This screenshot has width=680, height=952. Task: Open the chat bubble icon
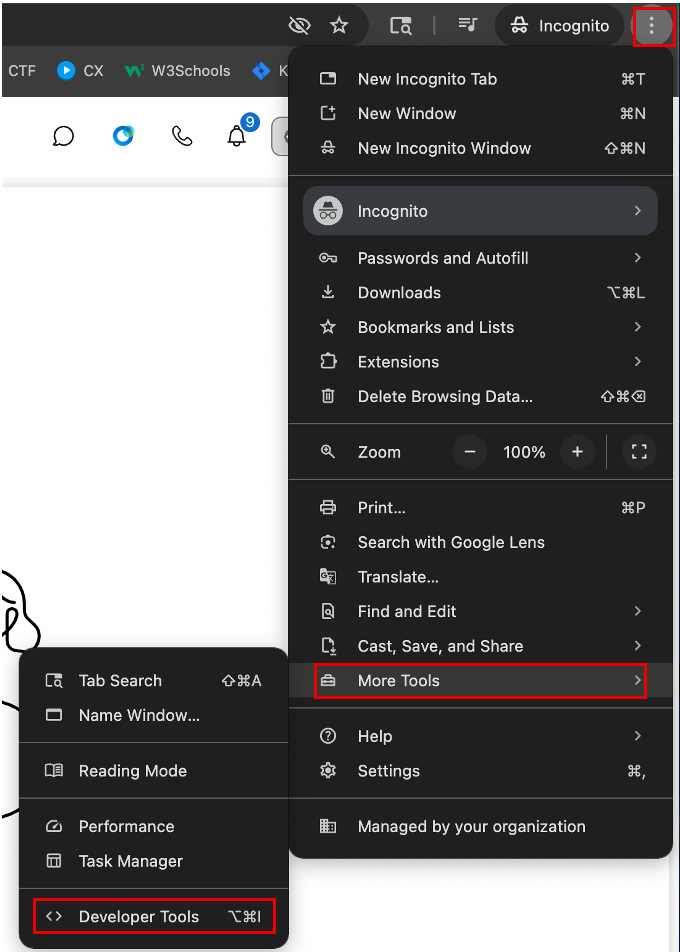63,136
